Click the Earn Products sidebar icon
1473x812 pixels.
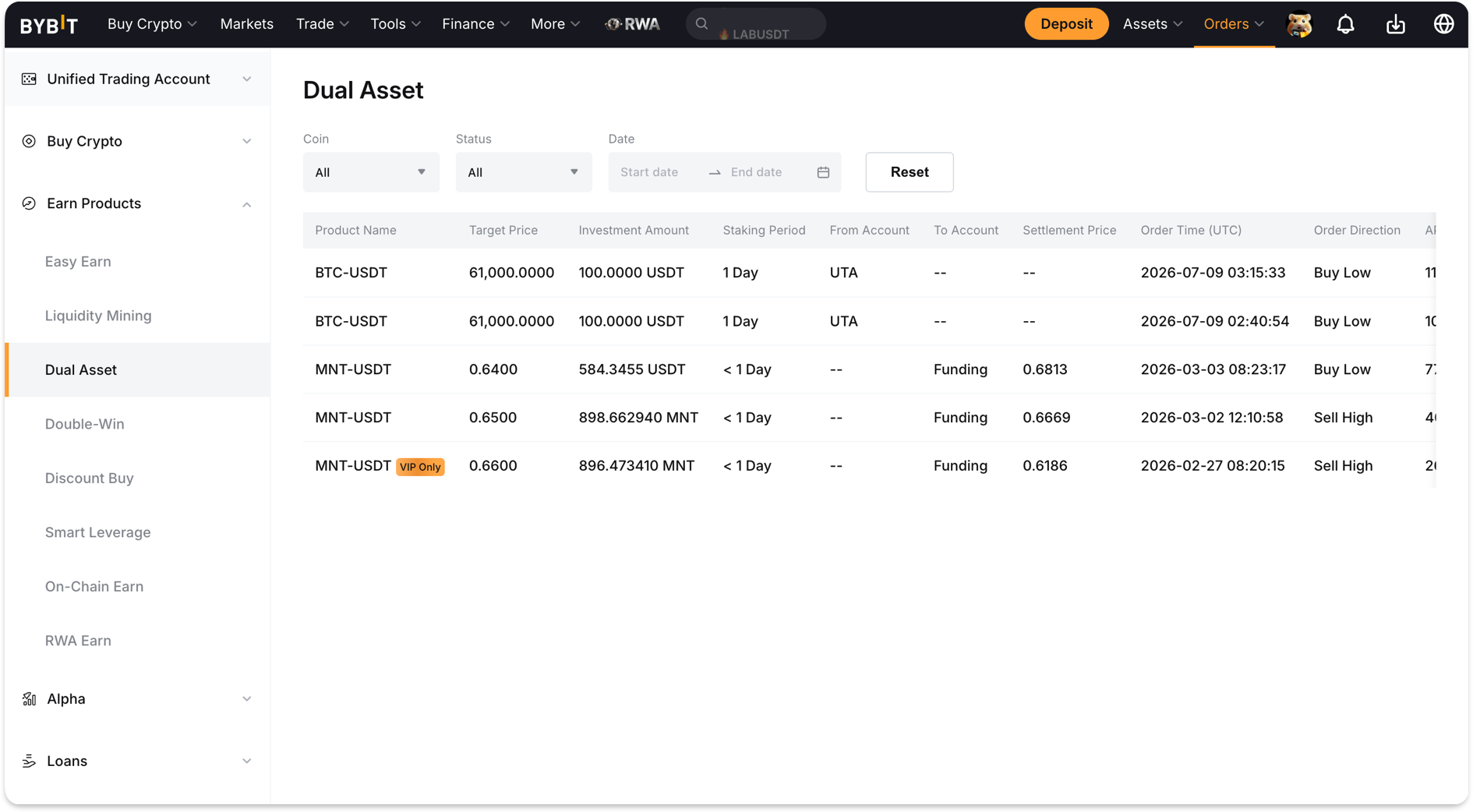point(29,203)
